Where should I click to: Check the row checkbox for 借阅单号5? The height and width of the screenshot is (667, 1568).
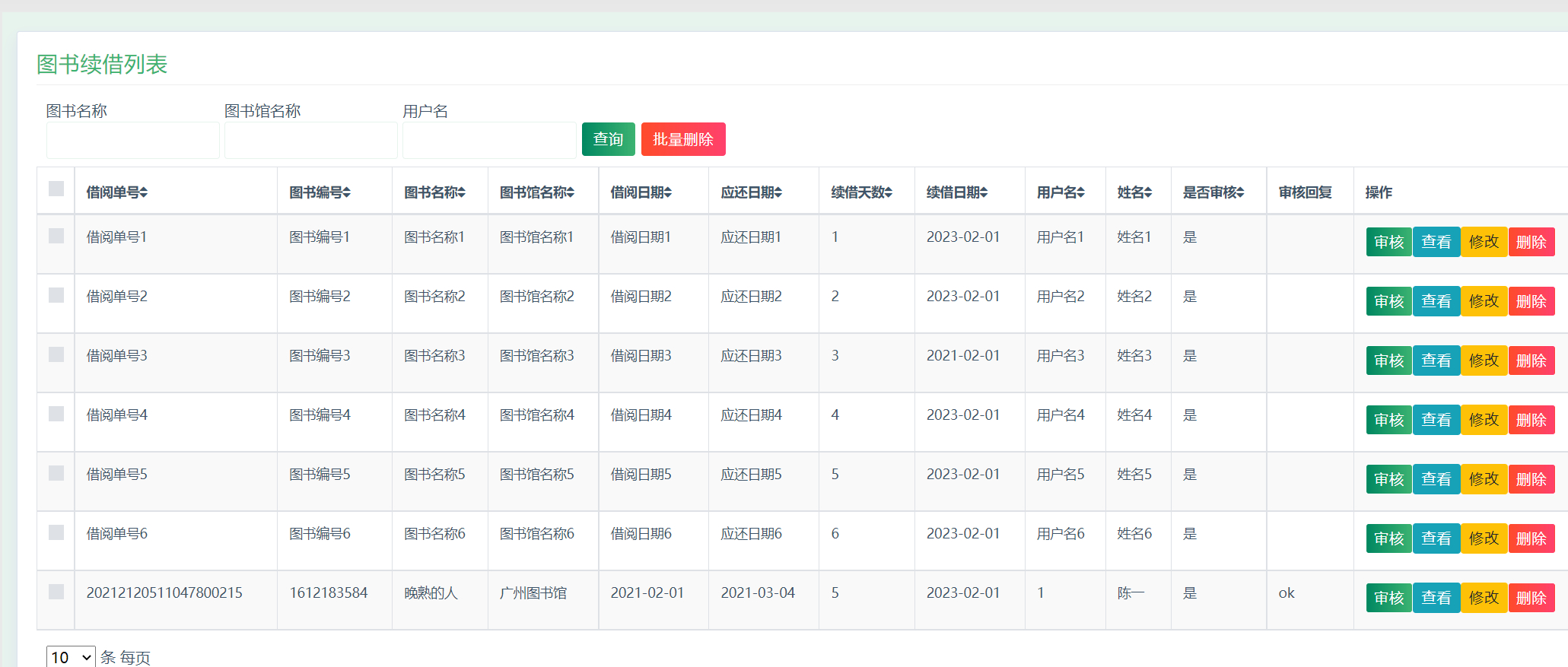(56, 473)
